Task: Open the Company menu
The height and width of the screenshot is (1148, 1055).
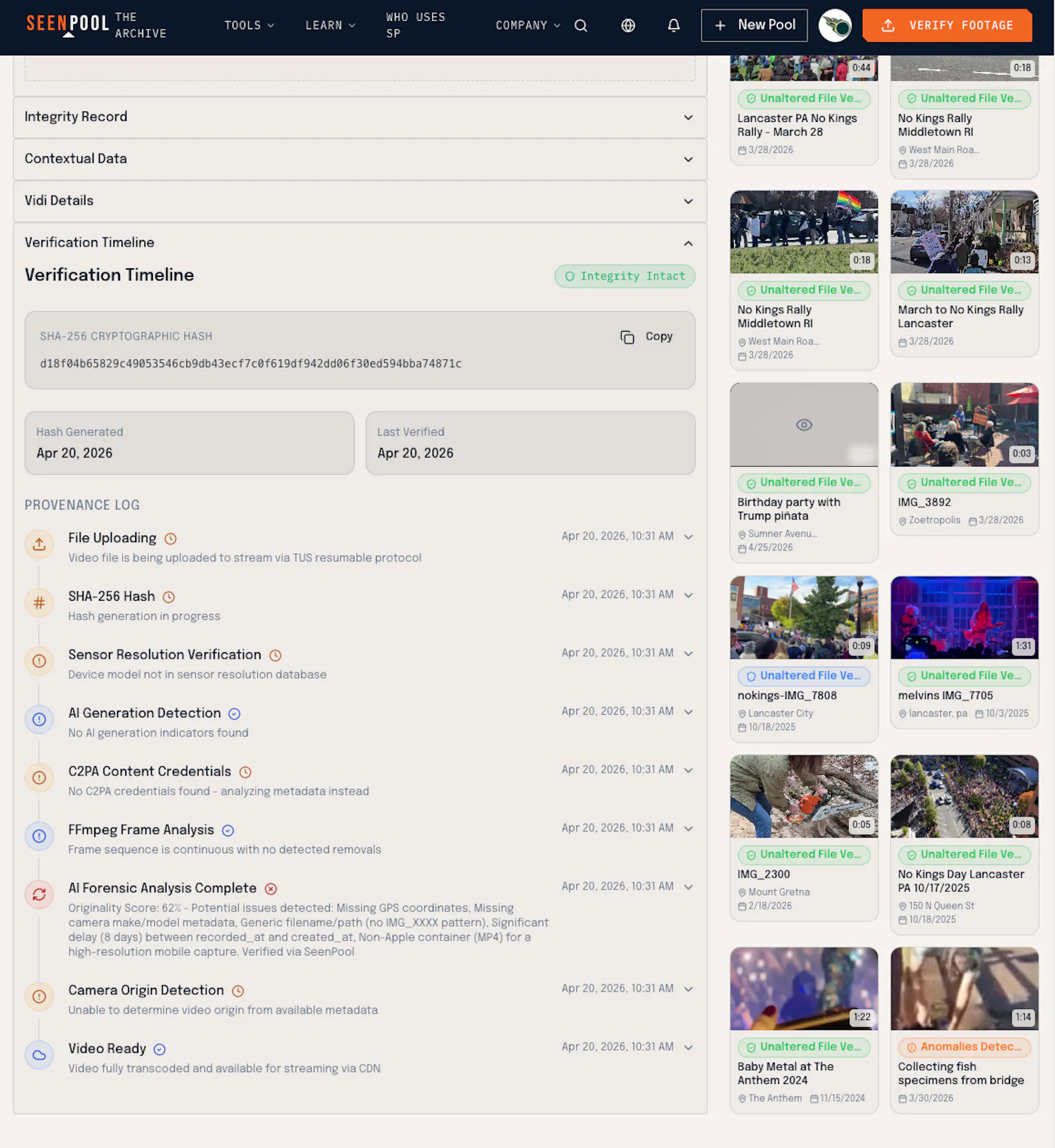Action: [x=527, y=26]
